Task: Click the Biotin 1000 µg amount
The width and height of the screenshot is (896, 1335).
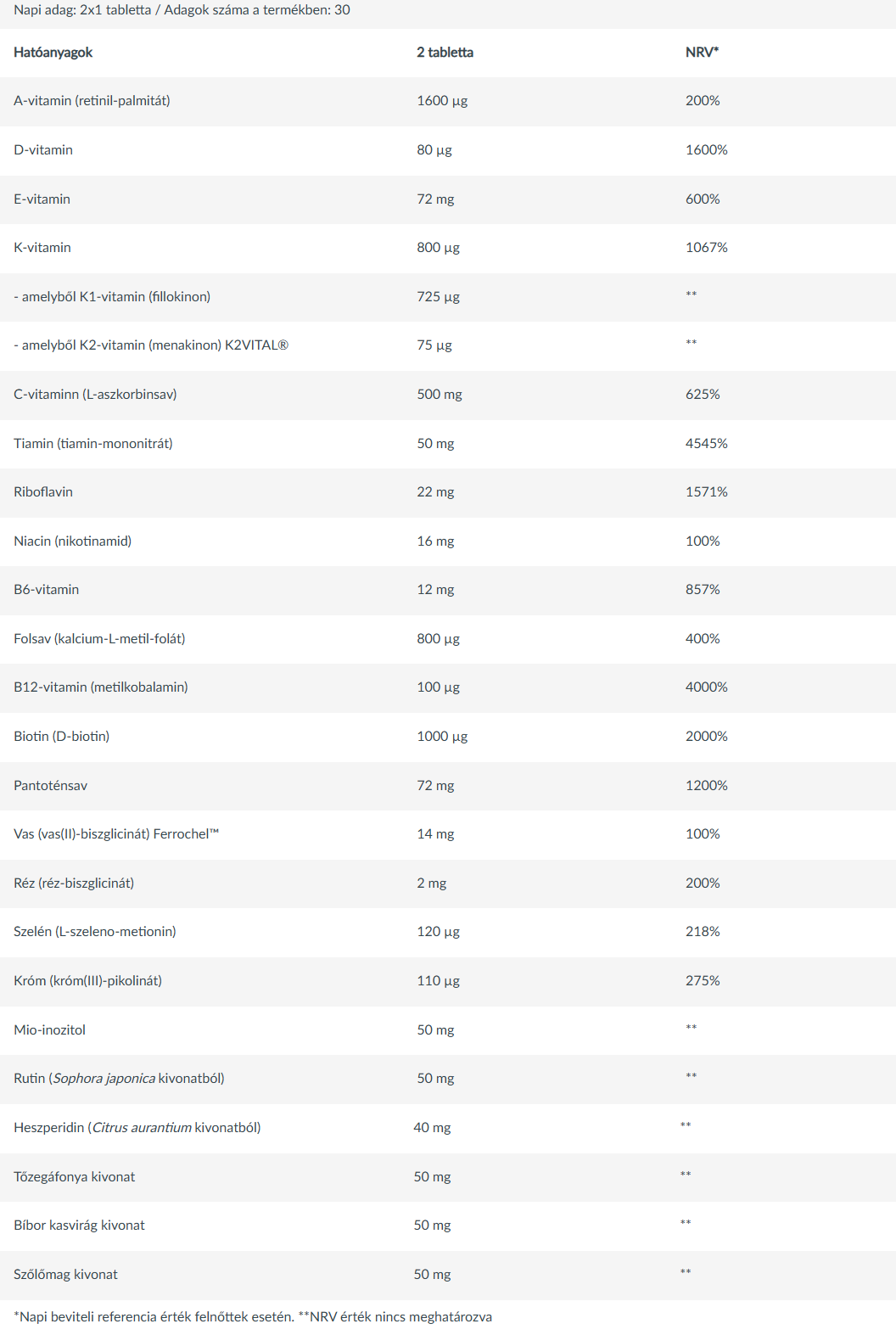Action: (x=442, y=737)
